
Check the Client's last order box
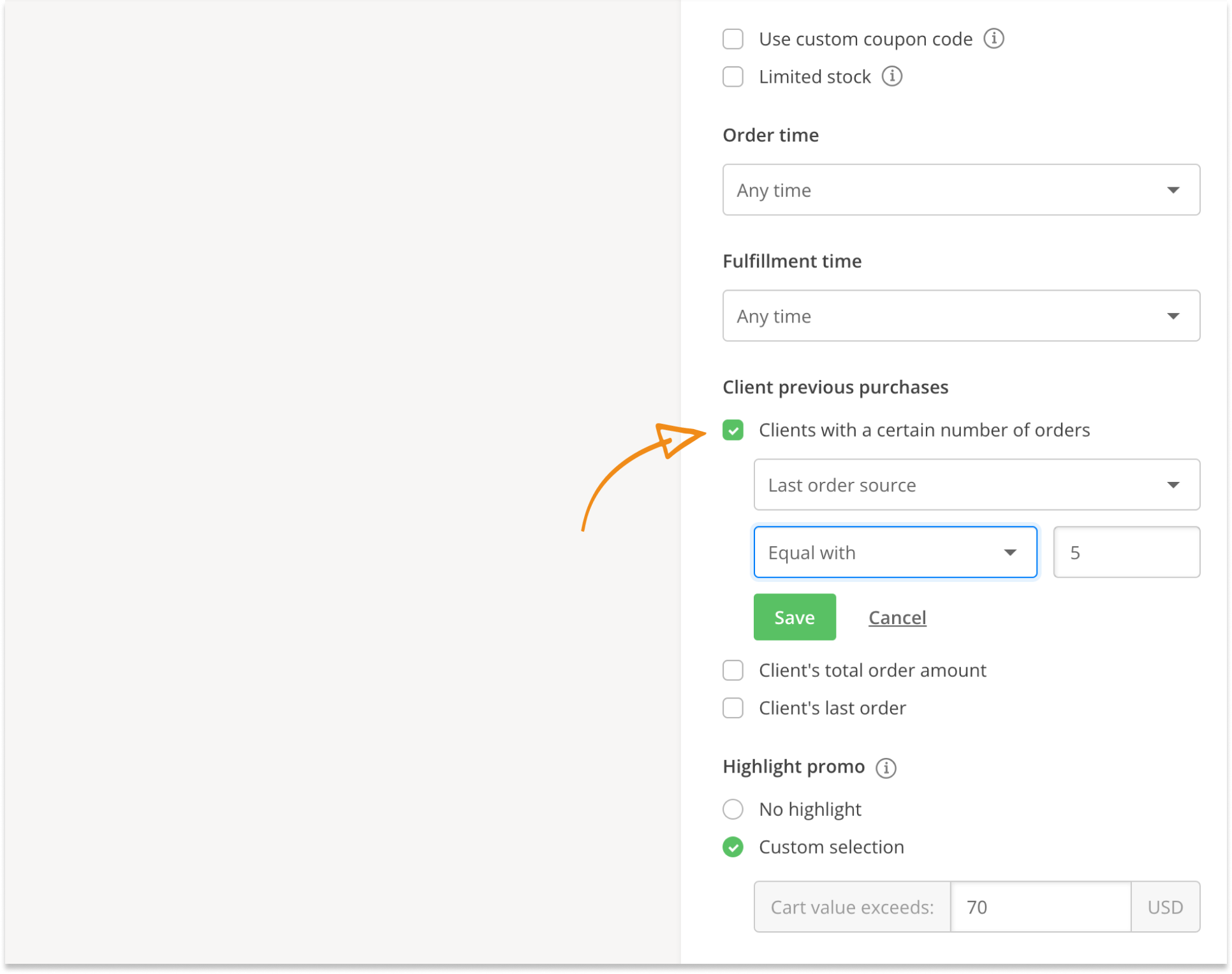pos(733,708)
